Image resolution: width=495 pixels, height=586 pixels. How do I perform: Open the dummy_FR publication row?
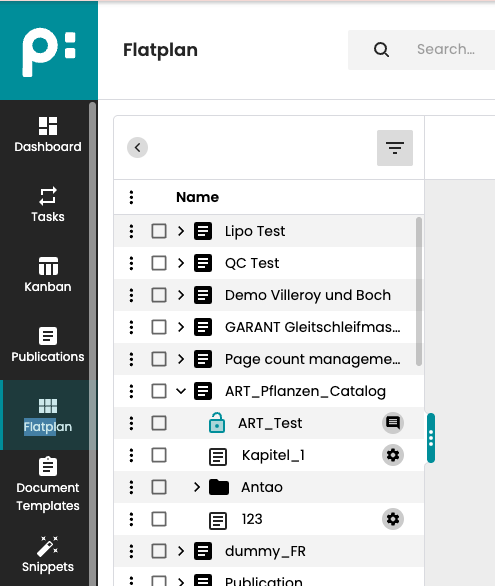tap(265, 551)
